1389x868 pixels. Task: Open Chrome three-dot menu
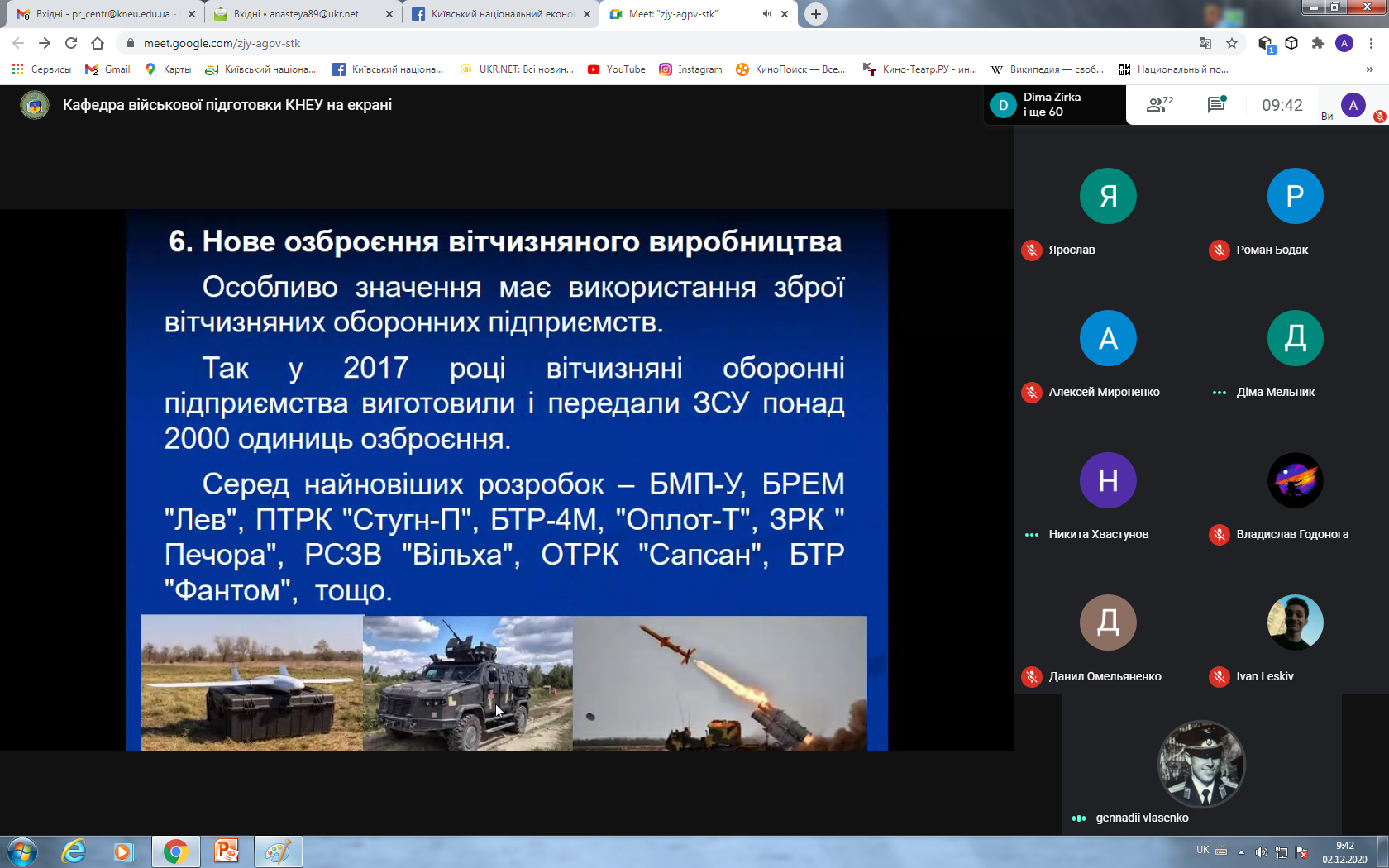coord(1371,43)
